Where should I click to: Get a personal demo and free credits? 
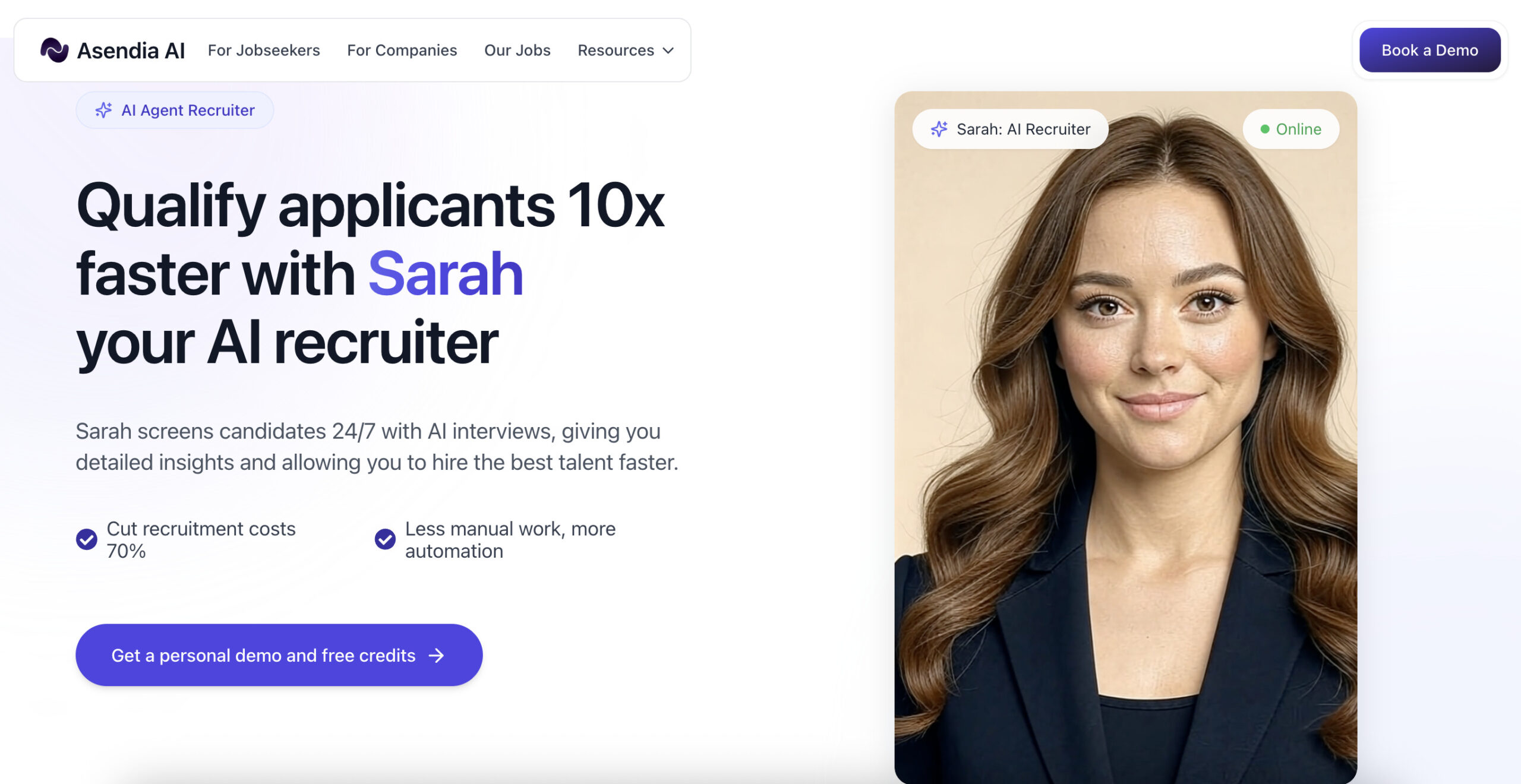(279, 655)
